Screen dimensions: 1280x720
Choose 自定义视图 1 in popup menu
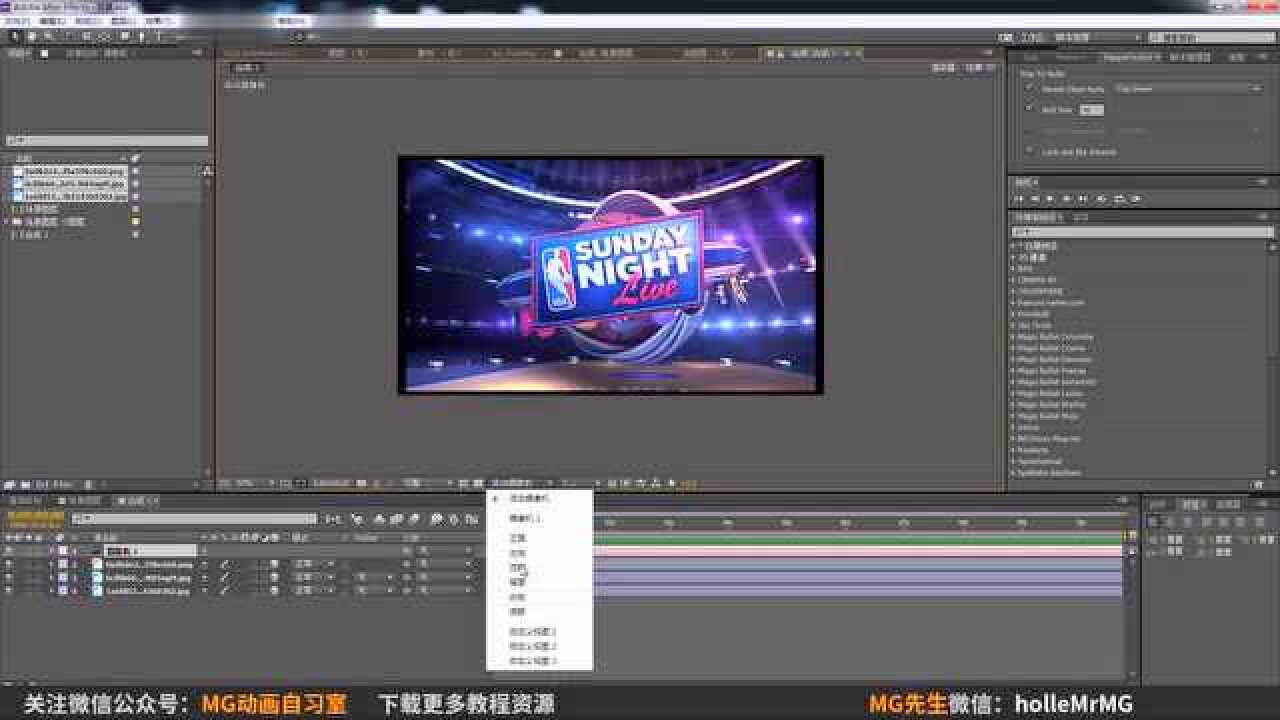533,632
